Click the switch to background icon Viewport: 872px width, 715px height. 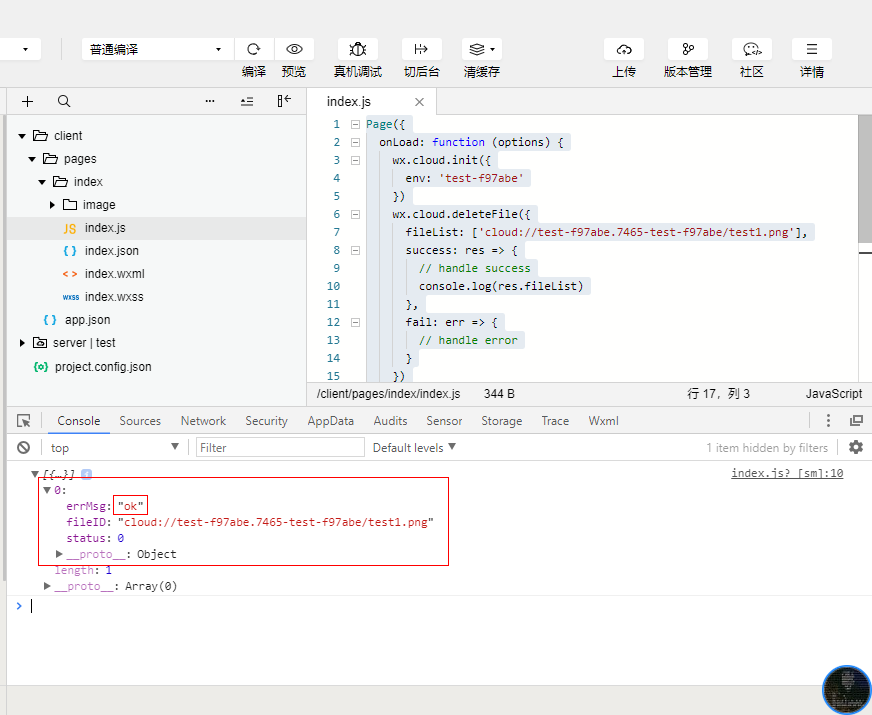click(x=421, y=49)
